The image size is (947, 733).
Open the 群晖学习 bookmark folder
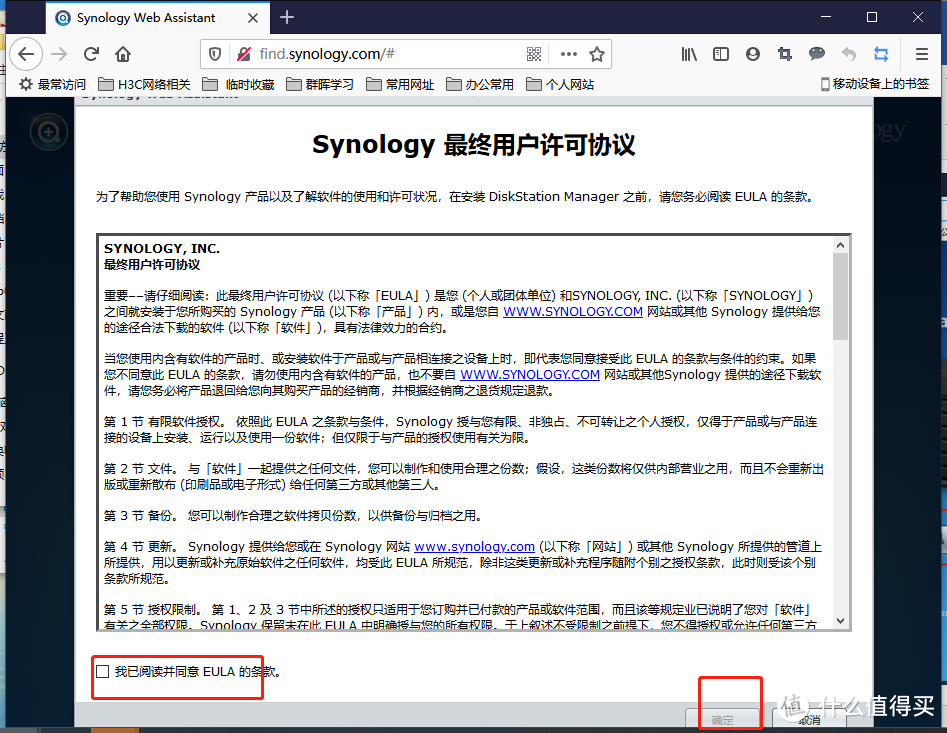tap(320, 85)
